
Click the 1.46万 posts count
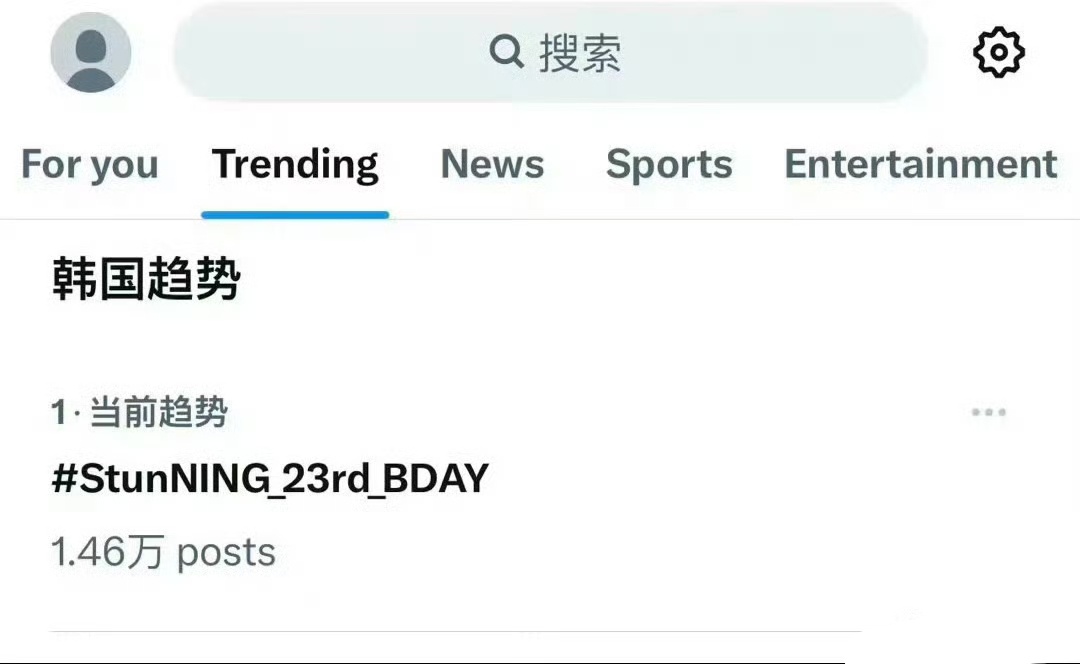pos(163,552)
